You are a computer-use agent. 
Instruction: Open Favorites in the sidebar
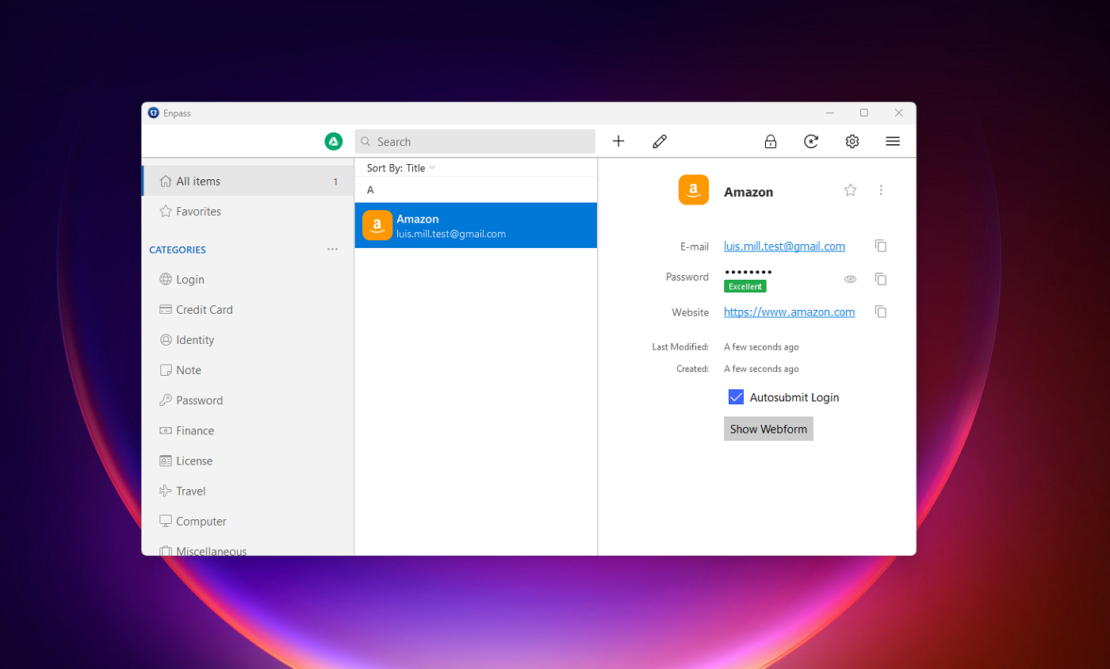click(198, 212)
